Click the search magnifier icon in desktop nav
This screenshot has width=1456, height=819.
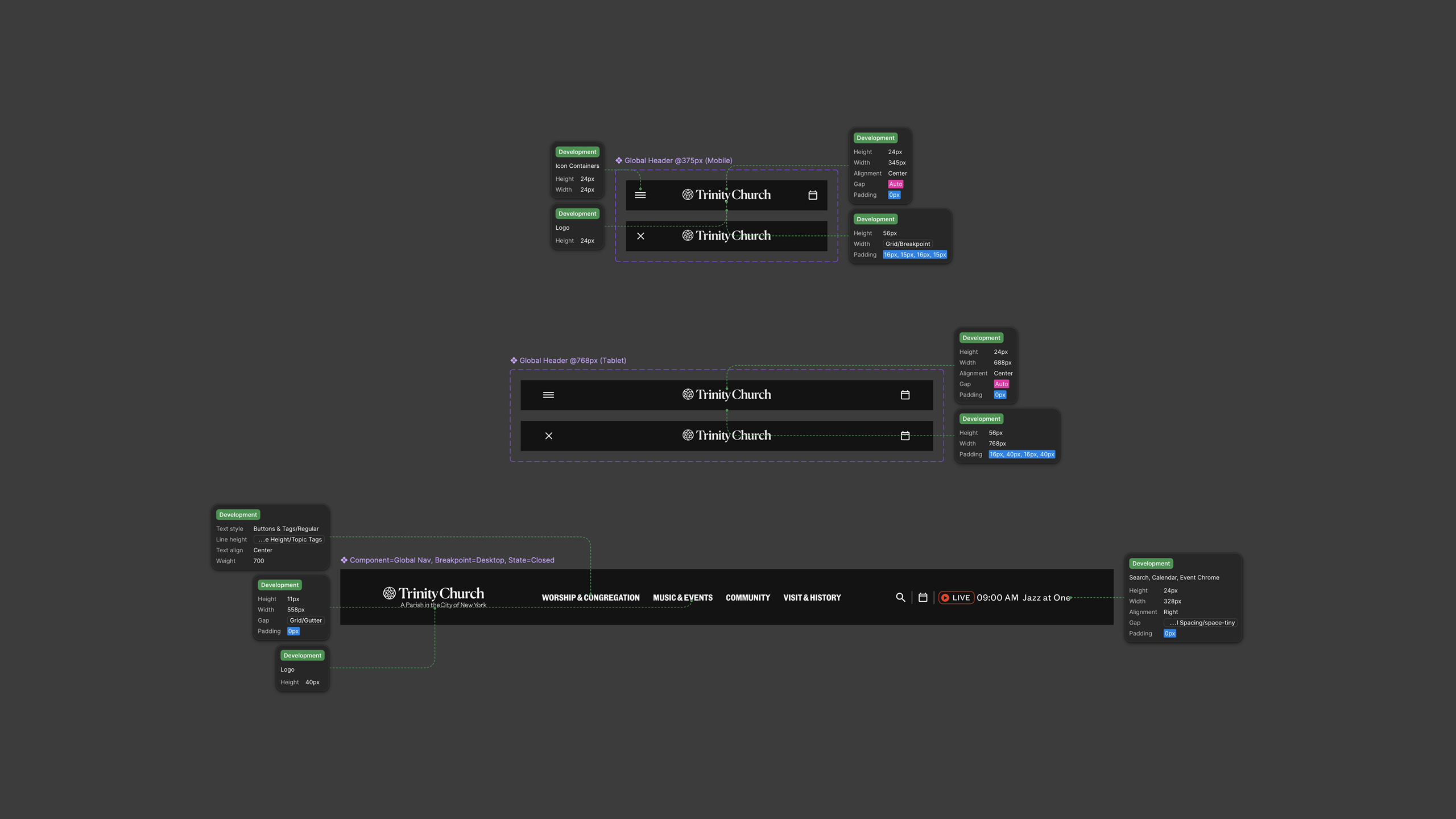pos(900,597)
